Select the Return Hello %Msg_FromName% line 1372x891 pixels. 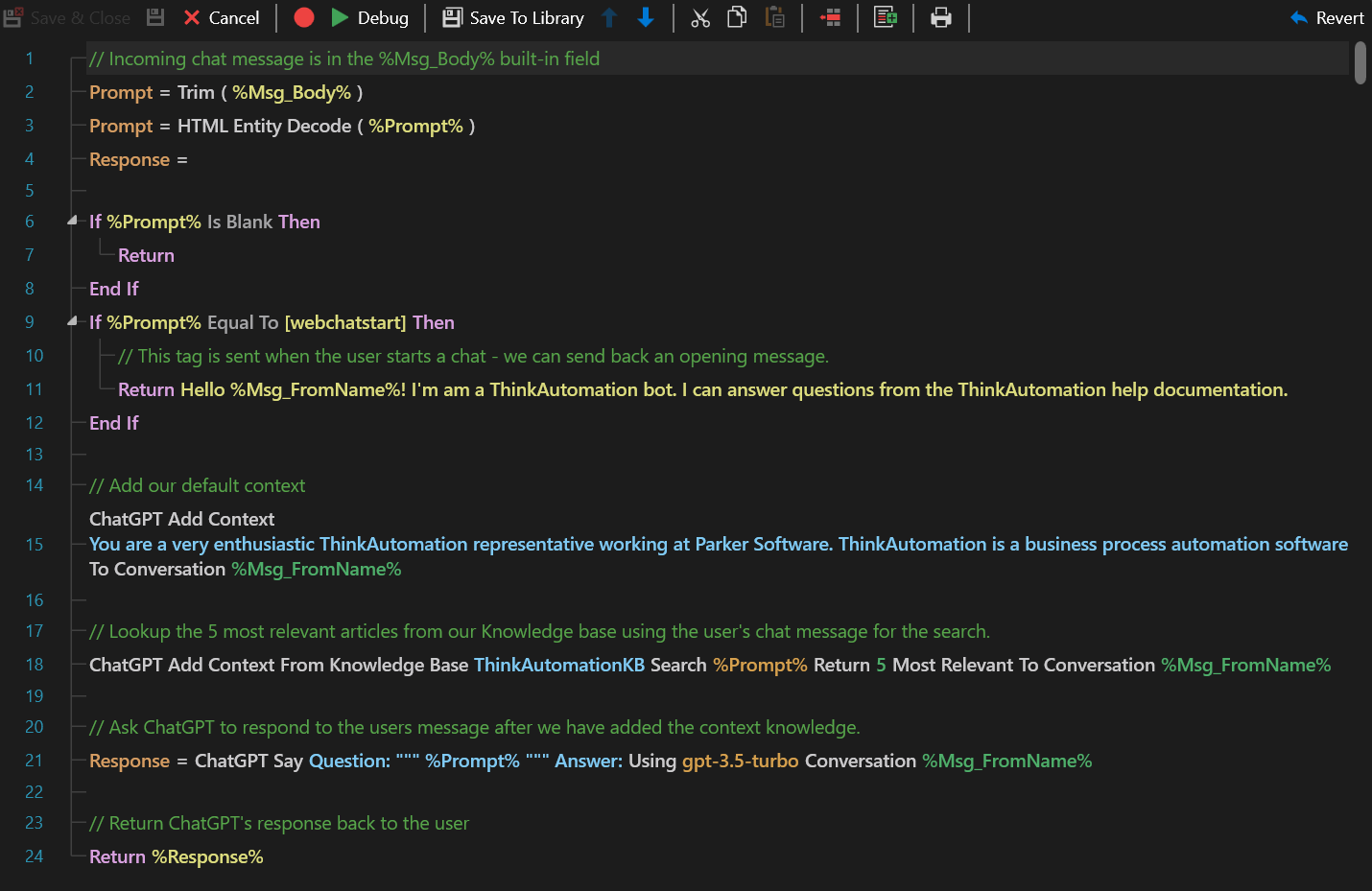point(702,389)
